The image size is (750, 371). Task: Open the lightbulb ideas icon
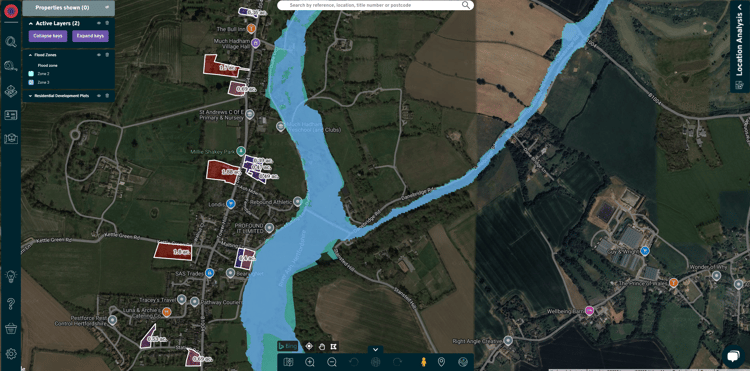[11, 276]
